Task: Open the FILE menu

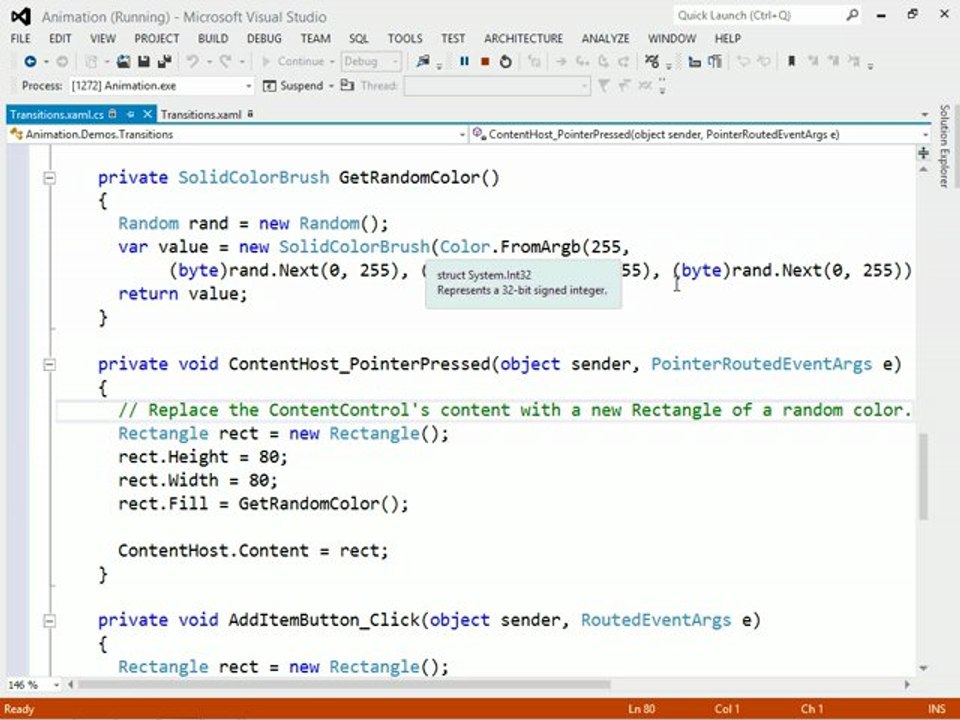Action: (20, 38)
